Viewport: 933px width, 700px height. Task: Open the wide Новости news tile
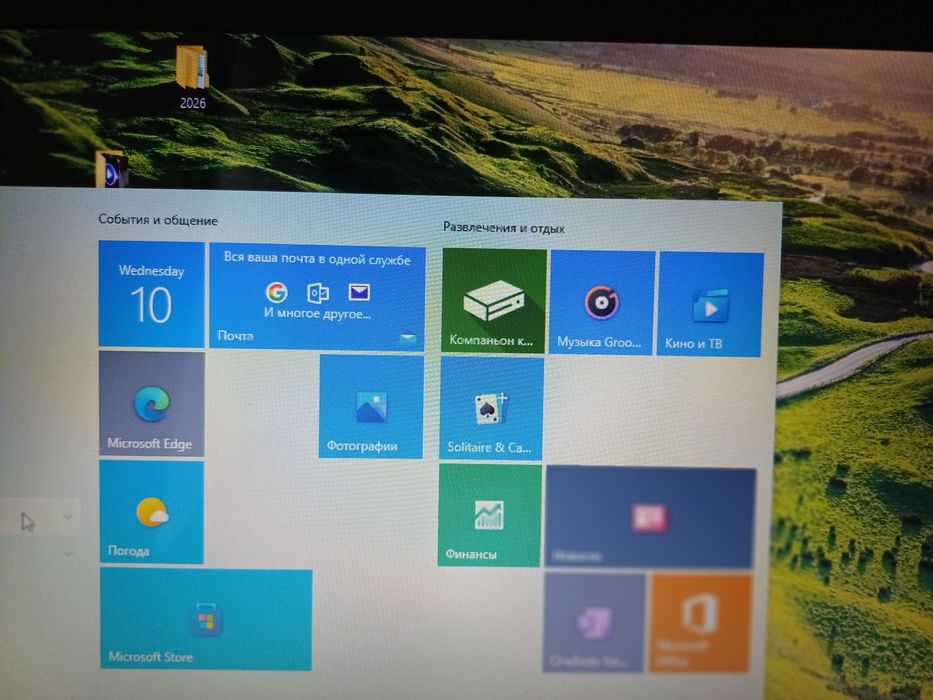tap(650, 518)
